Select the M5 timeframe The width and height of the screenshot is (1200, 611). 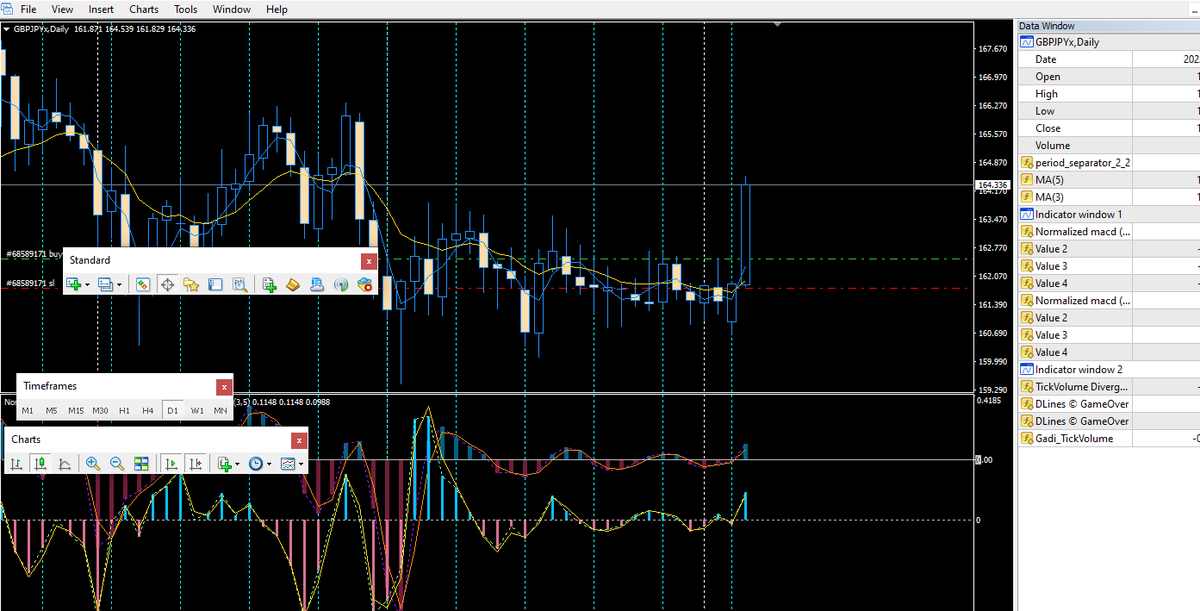tap(51, 410)
